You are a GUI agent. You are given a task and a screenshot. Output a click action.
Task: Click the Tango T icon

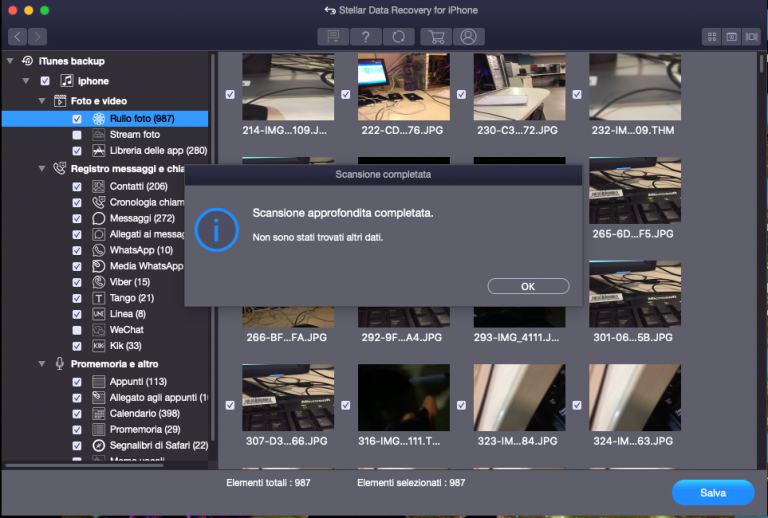click(x=98, y=298)
